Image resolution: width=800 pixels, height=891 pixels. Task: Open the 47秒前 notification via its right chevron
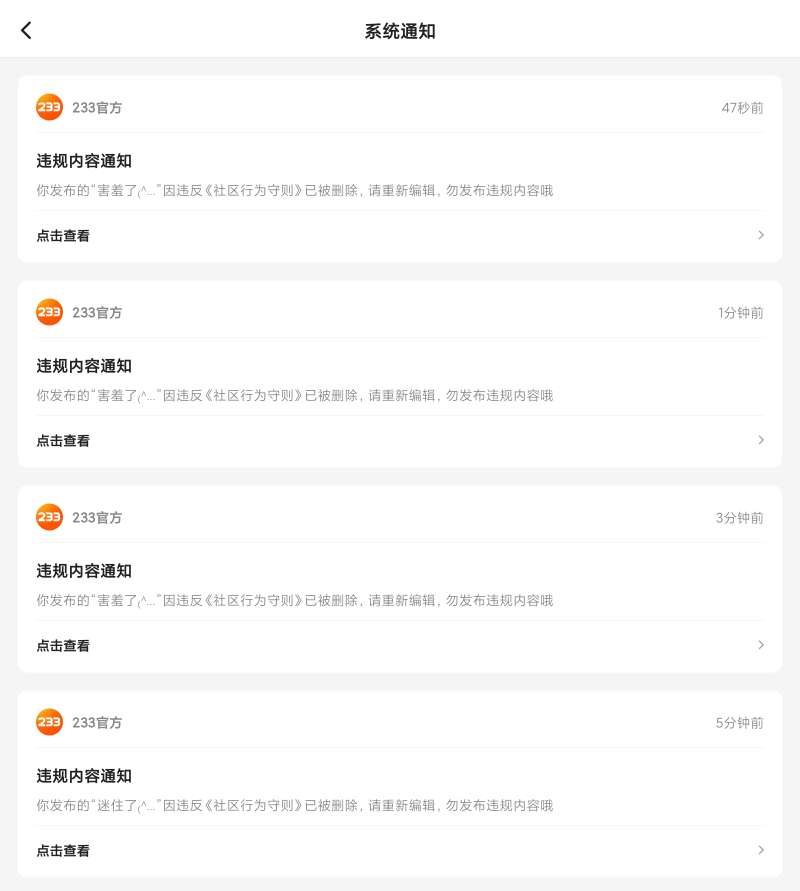[761, 235]
